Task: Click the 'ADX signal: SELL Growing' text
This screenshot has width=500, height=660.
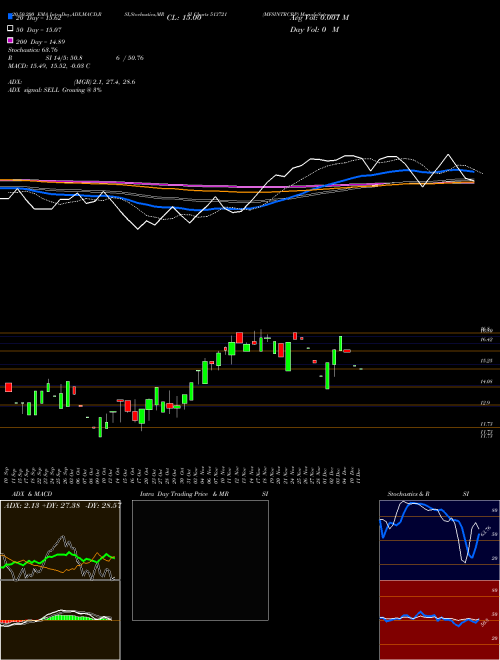Action: click(47, 90)
